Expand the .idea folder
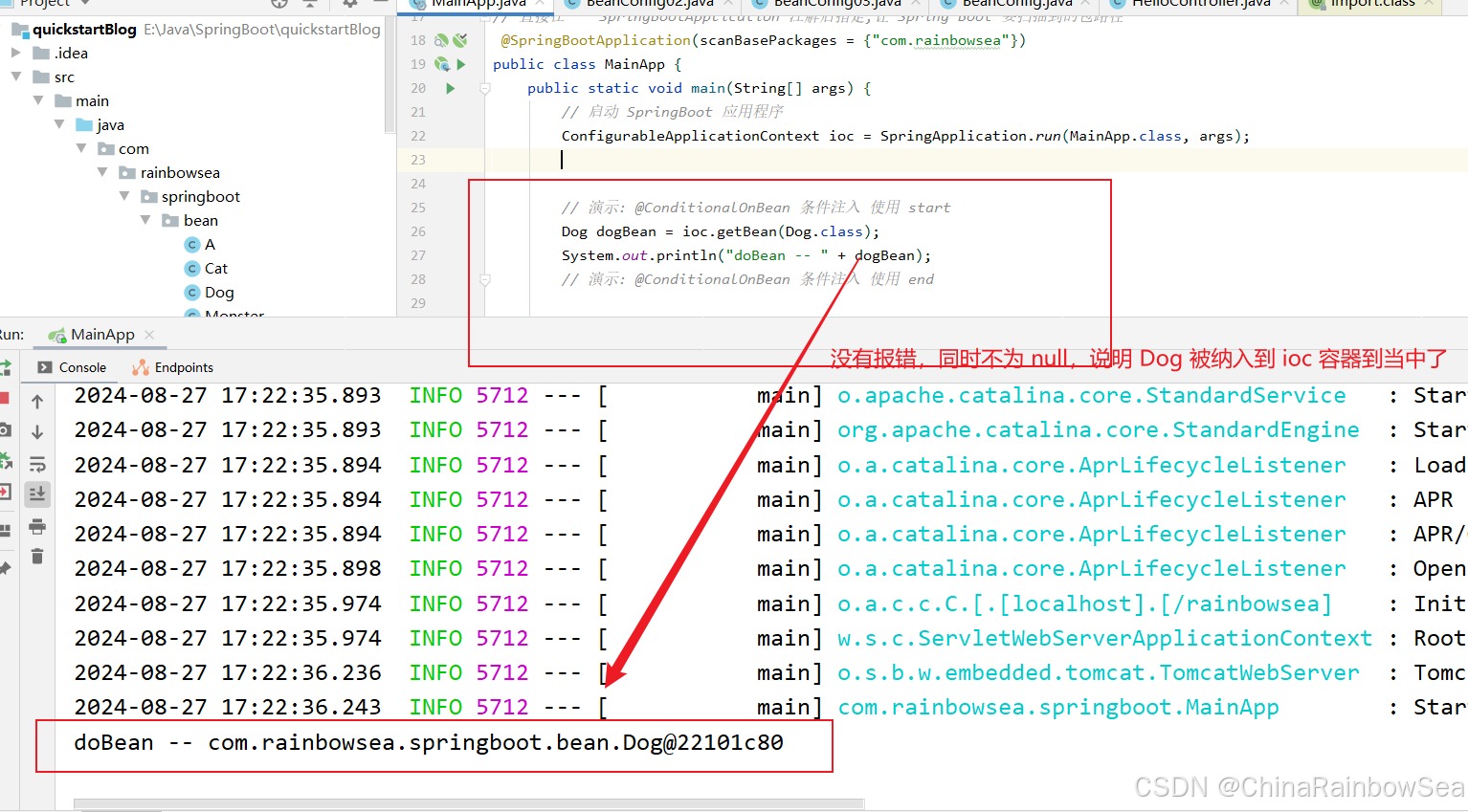The width and height of the screenshot is (1468, 812). [x=15, y=53]
